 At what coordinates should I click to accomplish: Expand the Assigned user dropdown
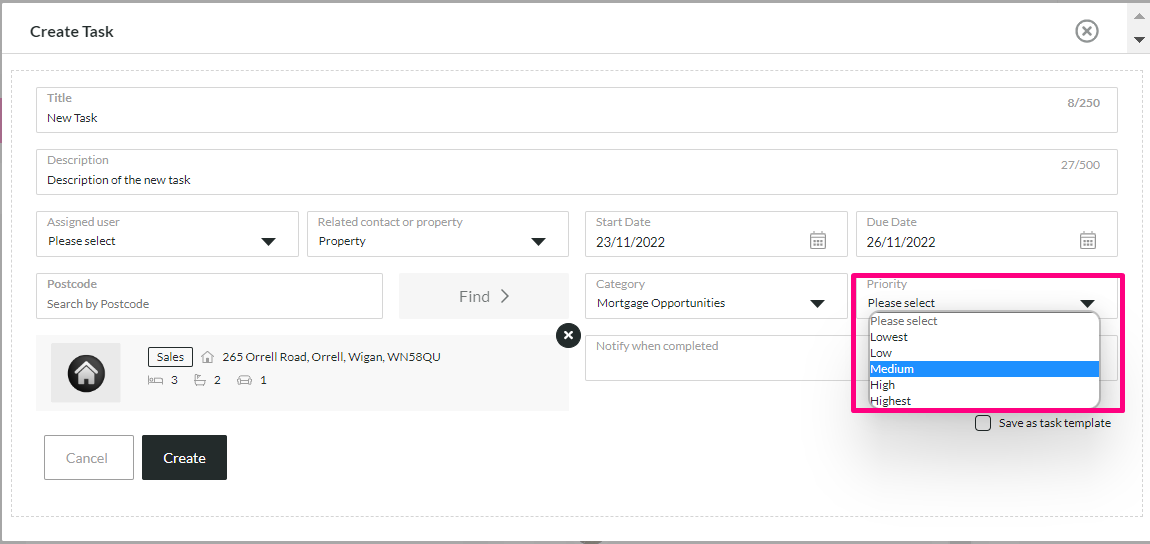[167, 234]
